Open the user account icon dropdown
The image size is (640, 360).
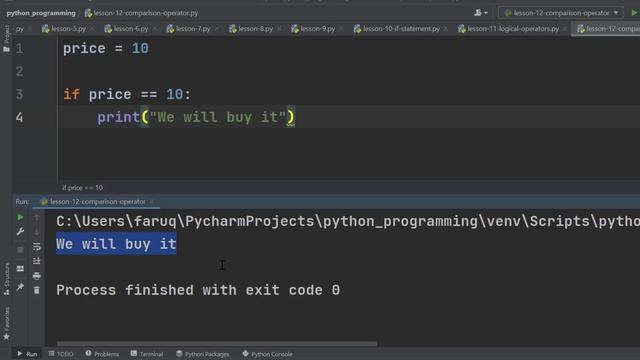pyautogui.click(x=480, y=13)
